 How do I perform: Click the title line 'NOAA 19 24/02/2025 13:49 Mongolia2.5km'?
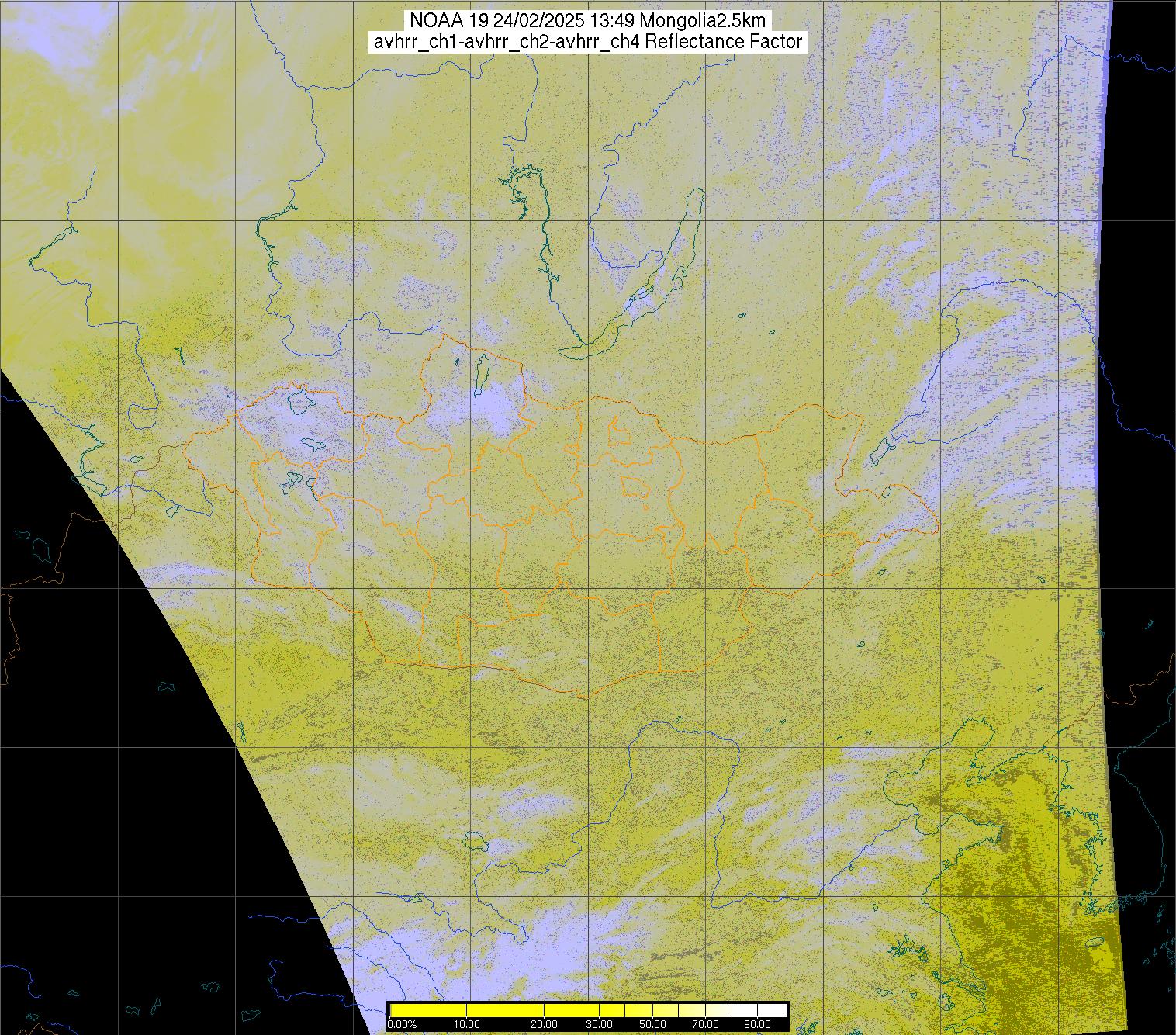(x=587, y=21)
